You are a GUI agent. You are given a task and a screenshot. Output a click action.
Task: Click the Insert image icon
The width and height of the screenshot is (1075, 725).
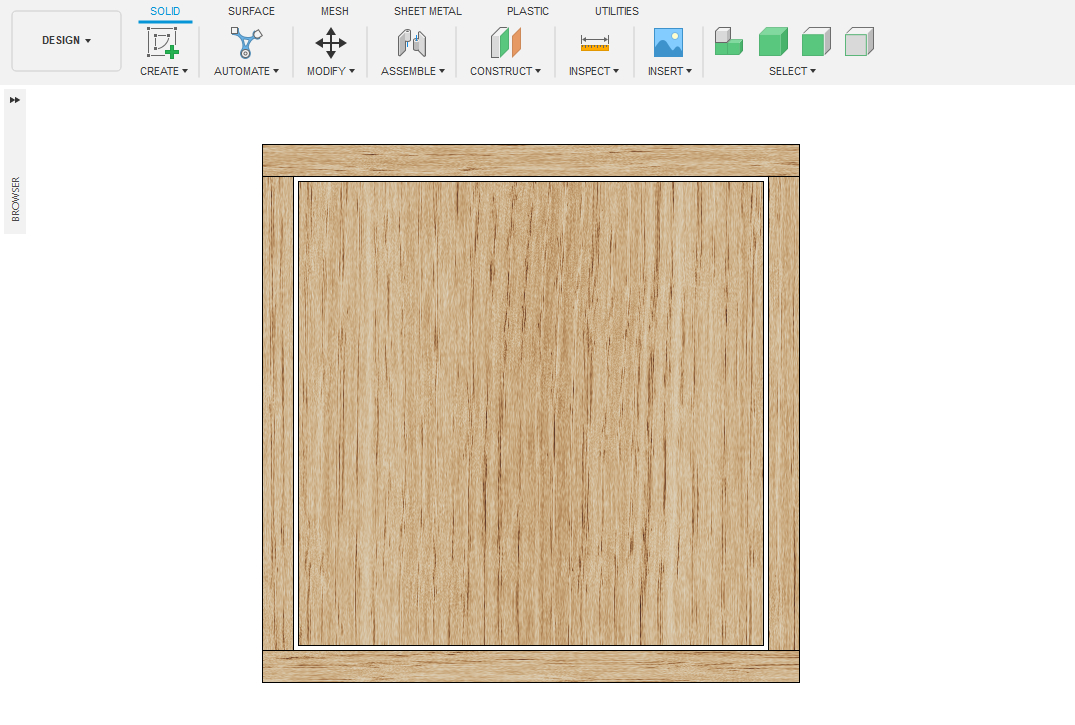(x=668, y=43)
